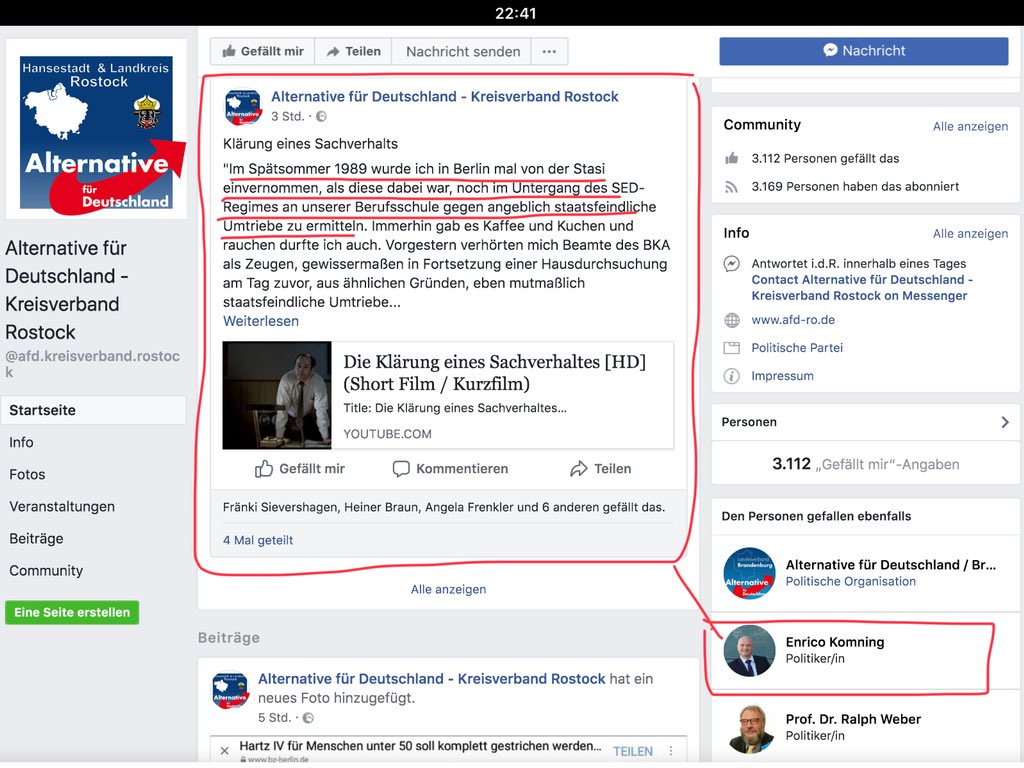Click globe privacy icon next to 3 Std.

click(321, 116)
